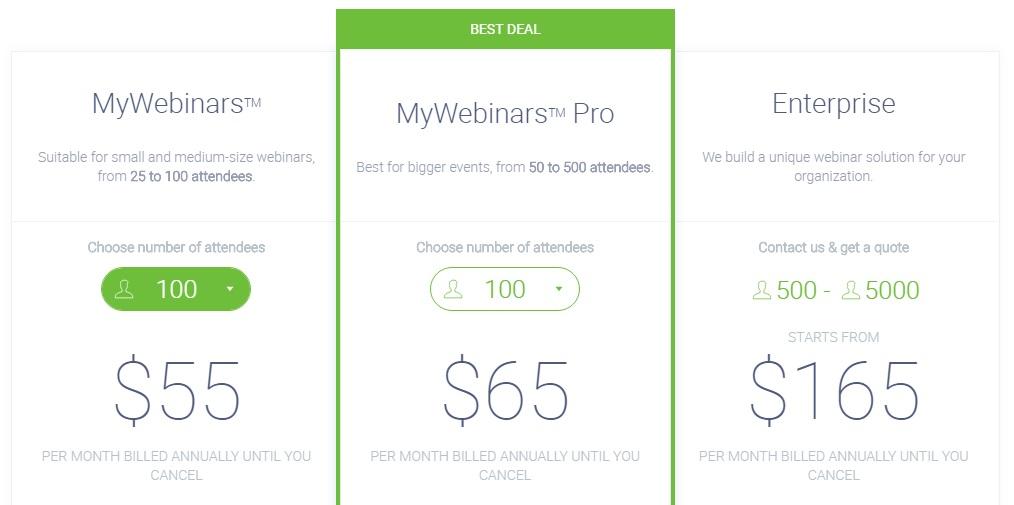Image resolution: width=1014 pixels, height=505 pixels.
Task: Click the $165 Enterprise starting price
Action: coord(834,391)
